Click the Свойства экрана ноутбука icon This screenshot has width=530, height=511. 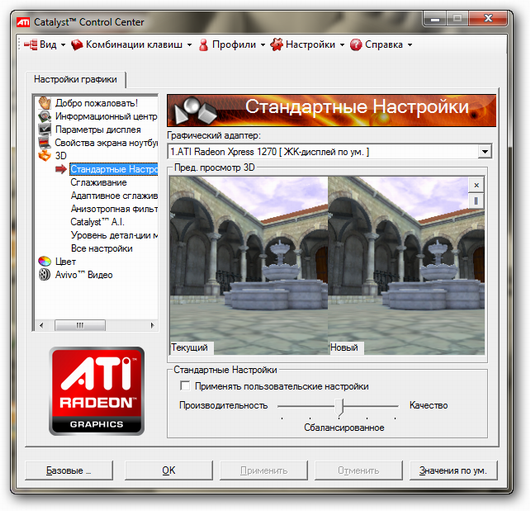pyautogui.click(x=44, y=143)
